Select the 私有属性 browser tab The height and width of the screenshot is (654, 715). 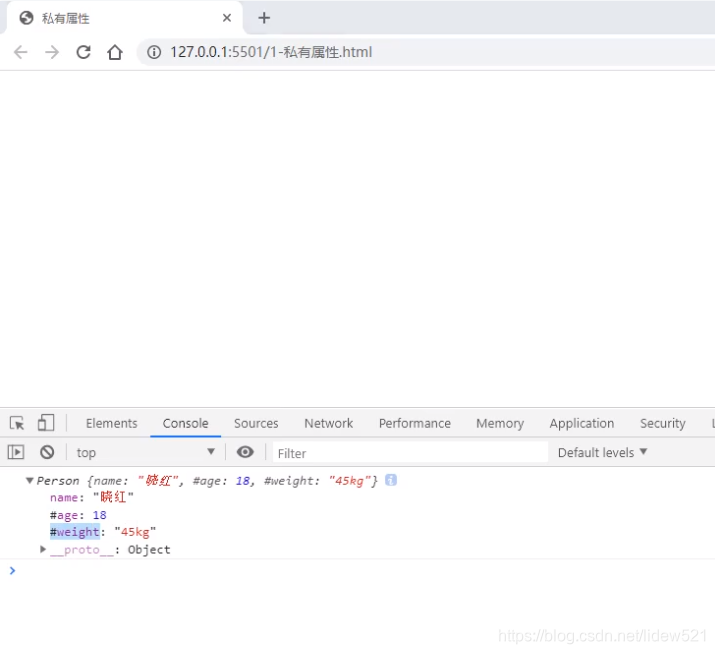tap(123, 18)
